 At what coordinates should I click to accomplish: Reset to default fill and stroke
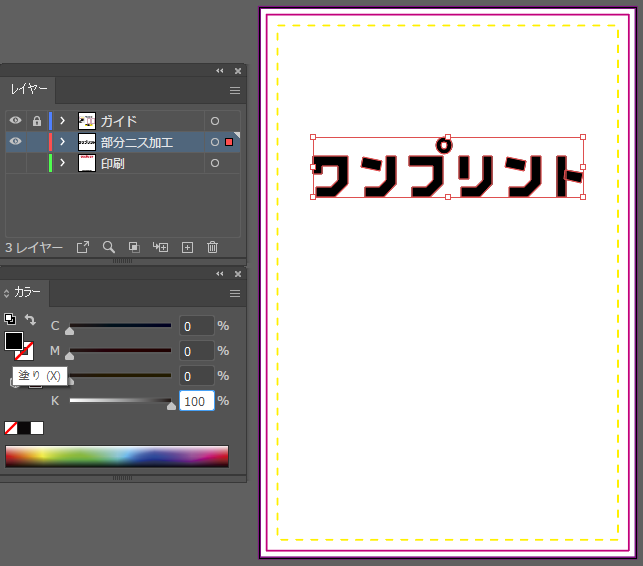10,320
